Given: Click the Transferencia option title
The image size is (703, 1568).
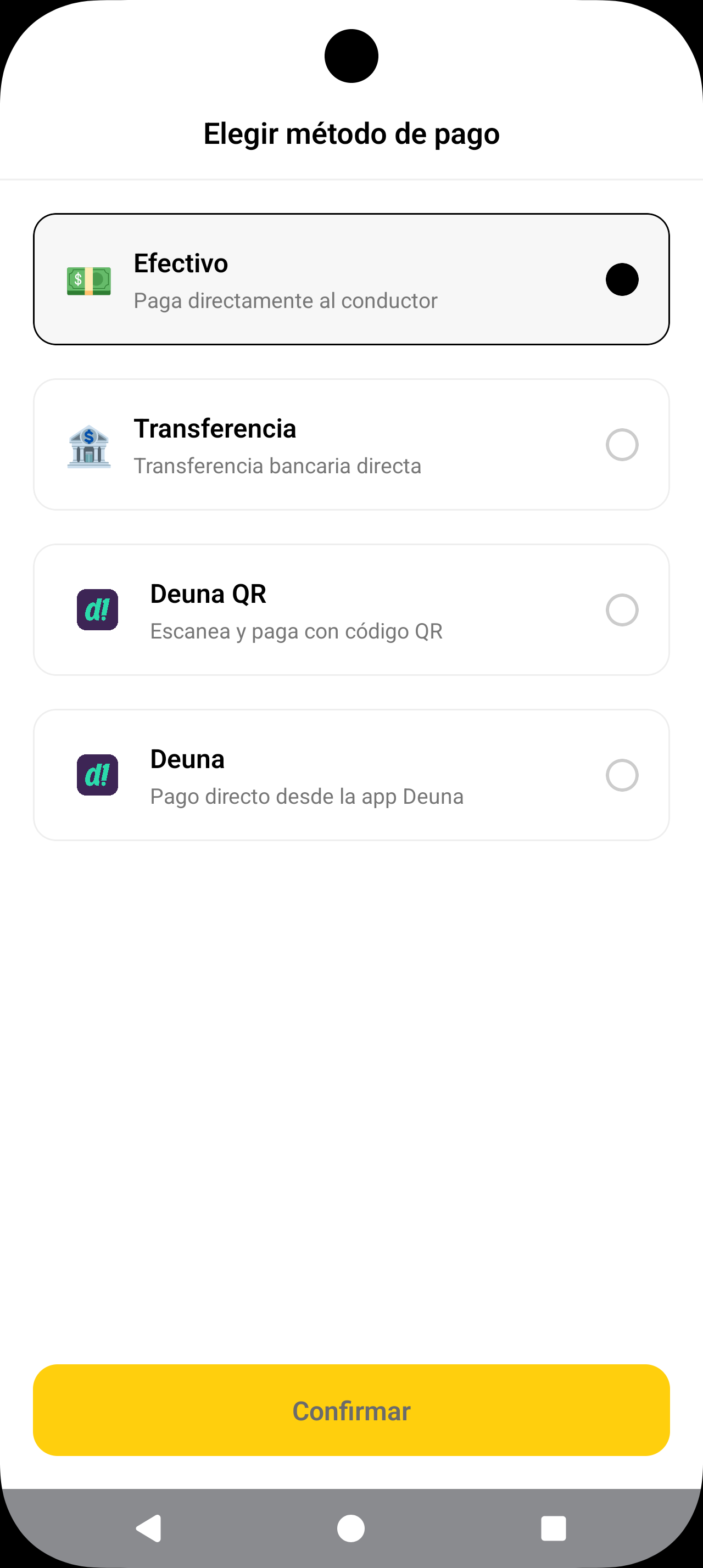Looking at the screenshot, I should pyautogui.click(x=215, y=429).
